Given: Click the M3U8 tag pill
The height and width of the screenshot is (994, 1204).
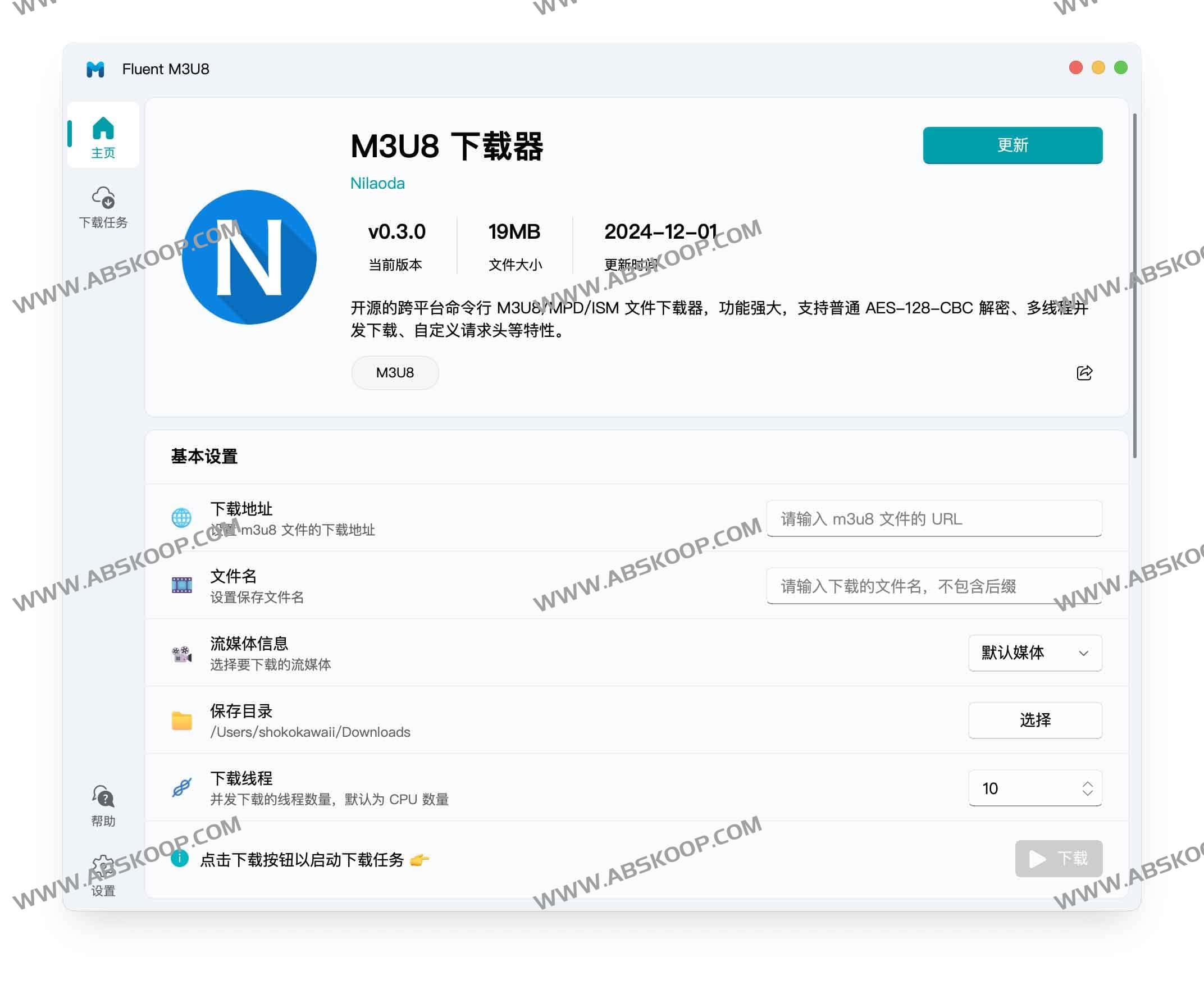Looking at the screenshot, I should (395, 373).
